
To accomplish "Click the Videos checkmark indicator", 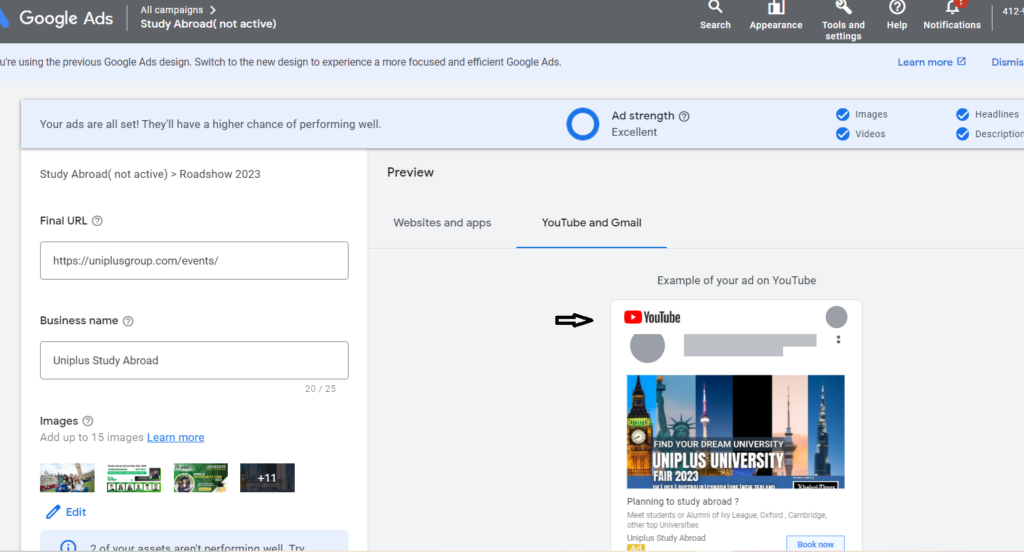I will click(843, 134).
